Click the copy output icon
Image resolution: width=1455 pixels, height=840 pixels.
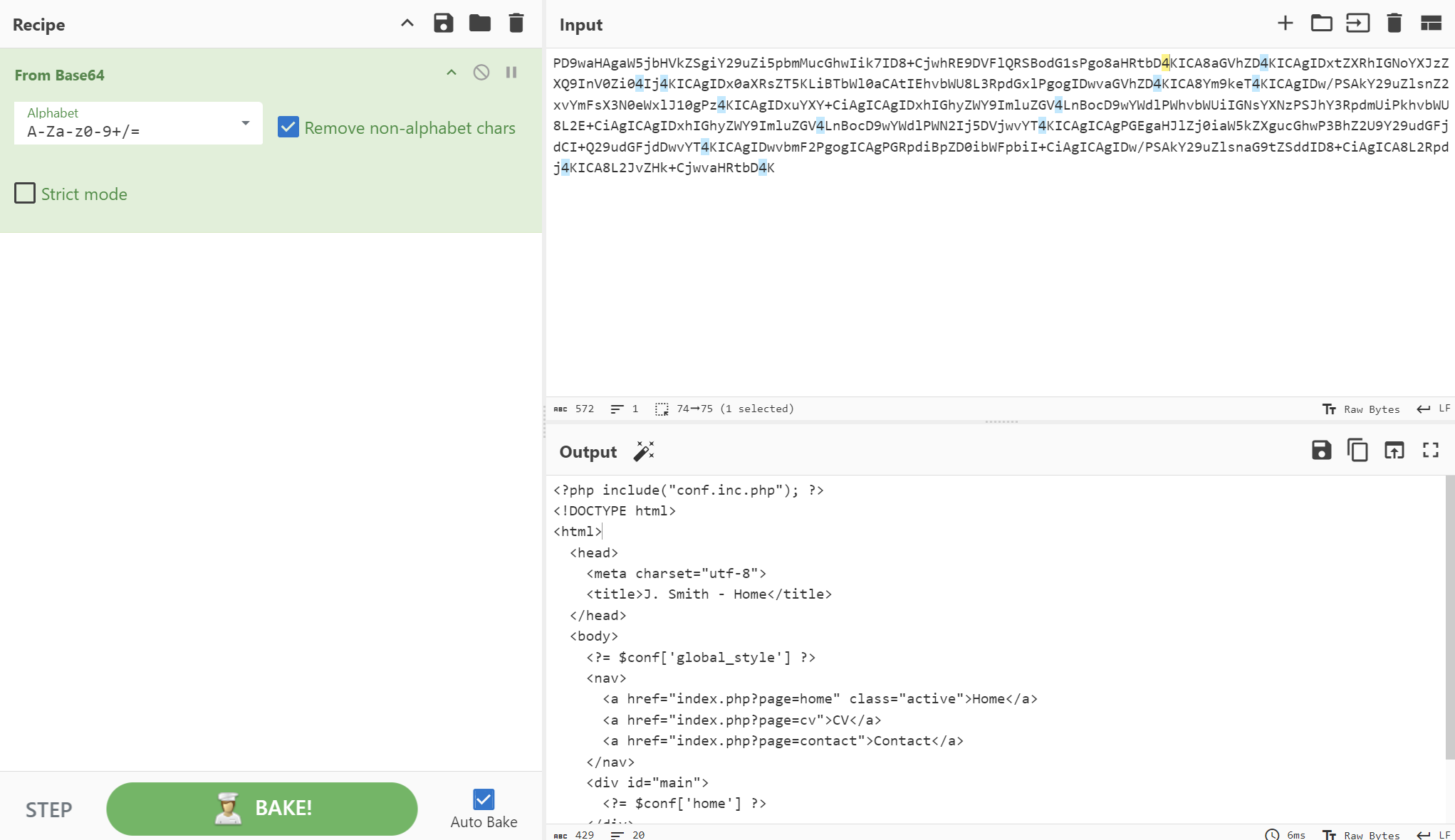[1357, 451]
